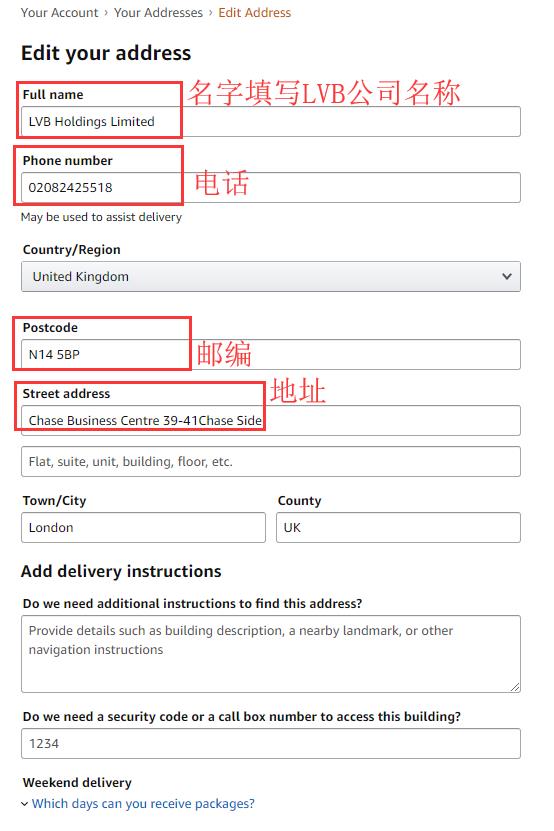The width and height of the screenshot is (554, 831).
Task: Click the Full name input field
Action: [x=270, y=121]
